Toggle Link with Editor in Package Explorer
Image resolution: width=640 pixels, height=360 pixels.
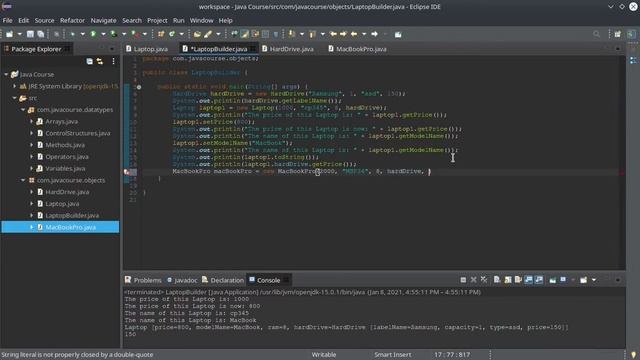[x=100, y=61]
